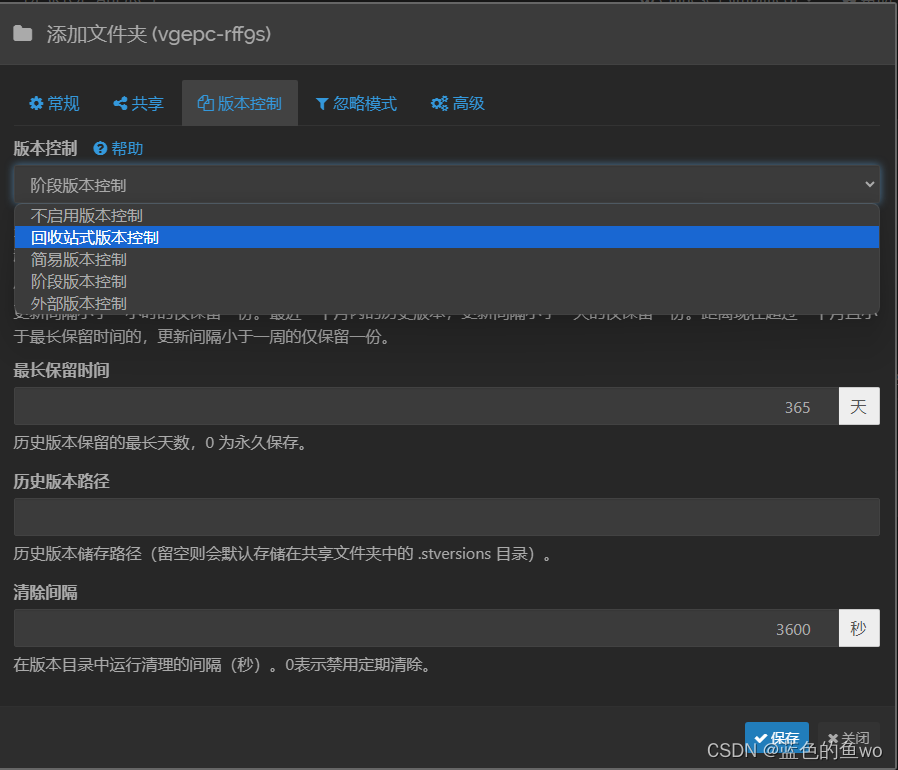This screenshot has width=898, height=770.
Task: Click the 历史版本保留的最长天数 hint text
Action: 160,442
